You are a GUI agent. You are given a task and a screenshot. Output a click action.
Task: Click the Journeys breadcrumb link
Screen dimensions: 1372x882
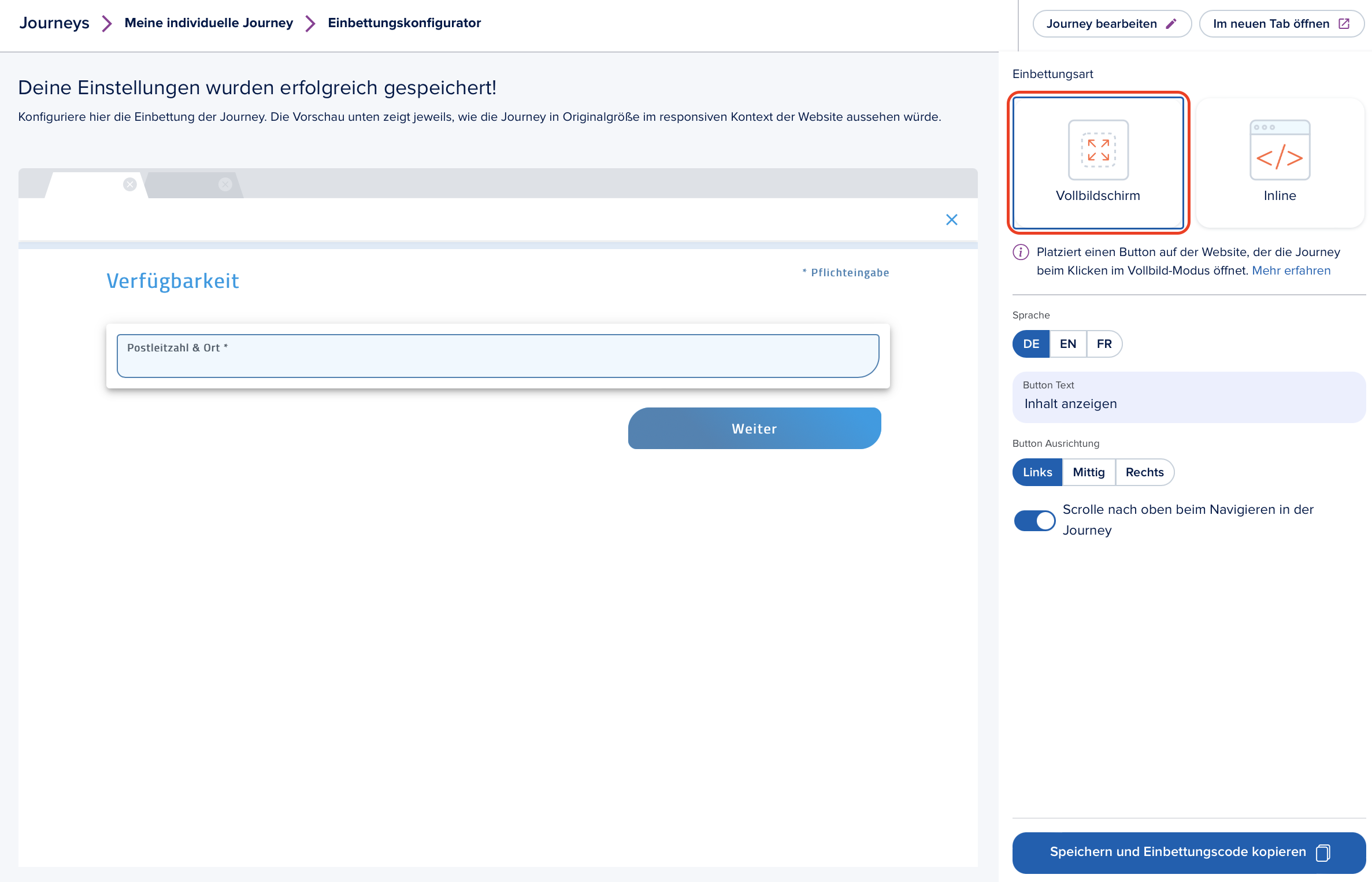[x=54, y=23]
